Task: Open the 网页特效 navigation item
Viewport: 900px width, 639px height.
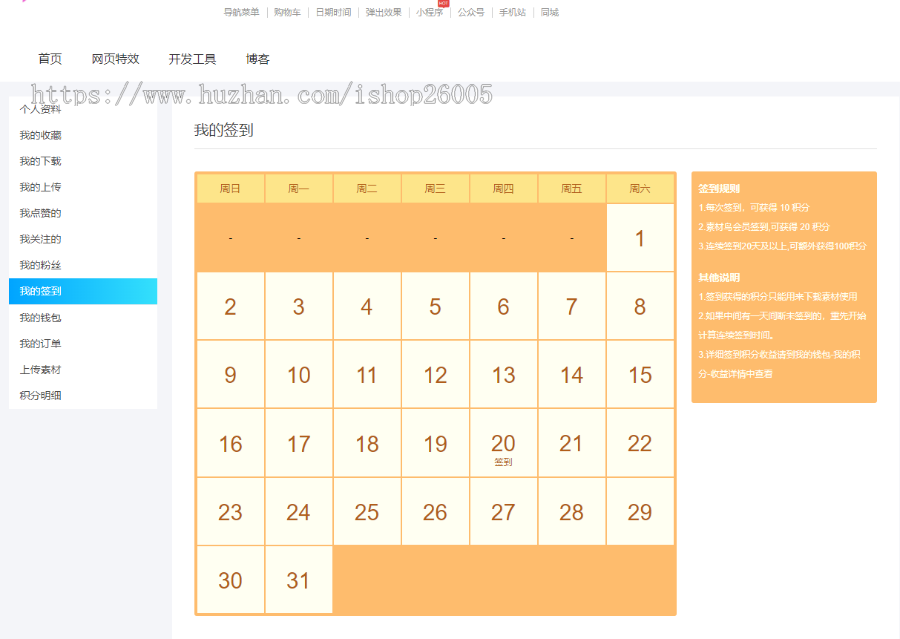Action: pos(115,59)
